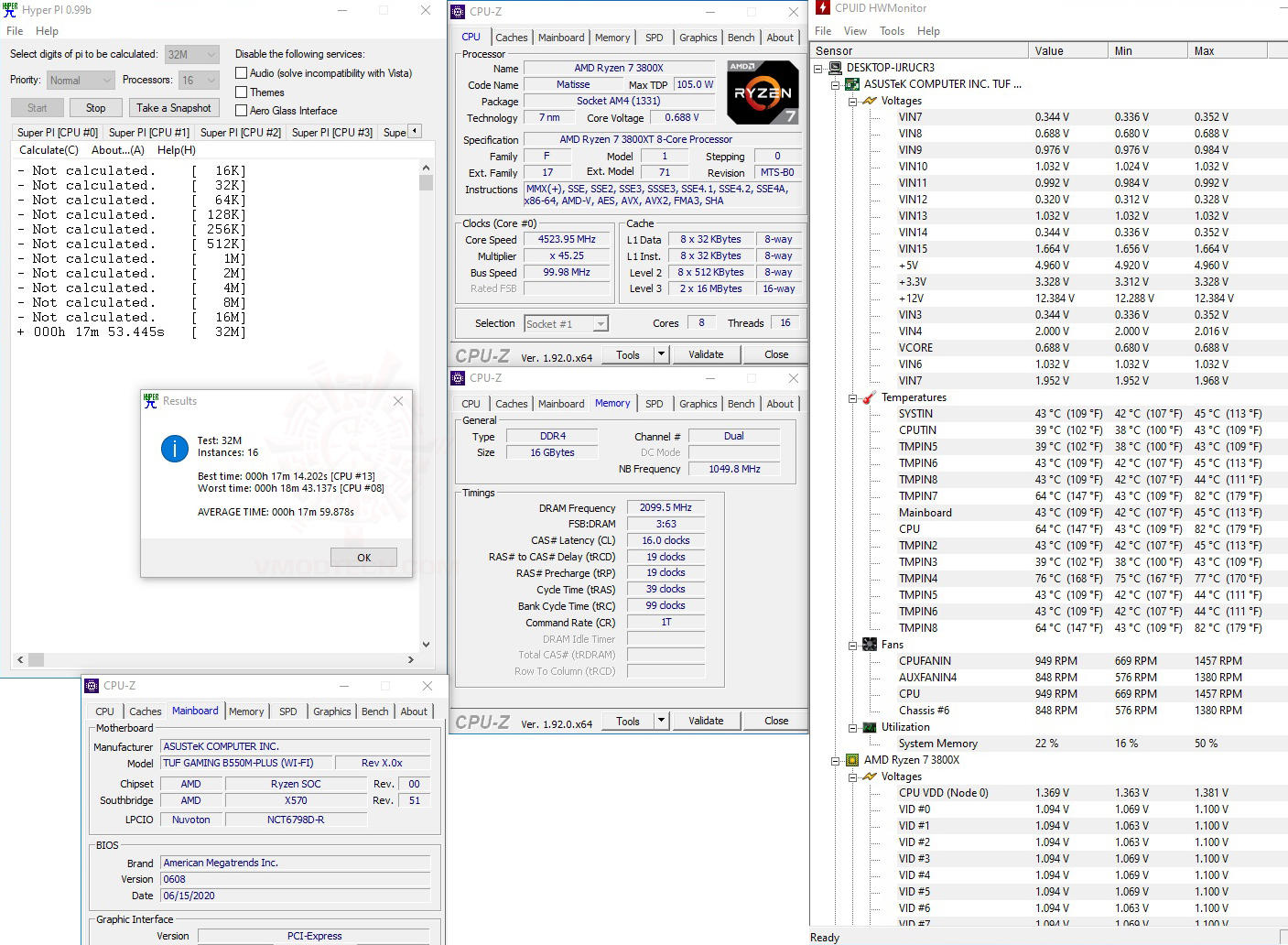Viewport: 1288px width, 945px height.
Task: Click the AMD Ryzen 7 logo image
Action: click(763, 92)
